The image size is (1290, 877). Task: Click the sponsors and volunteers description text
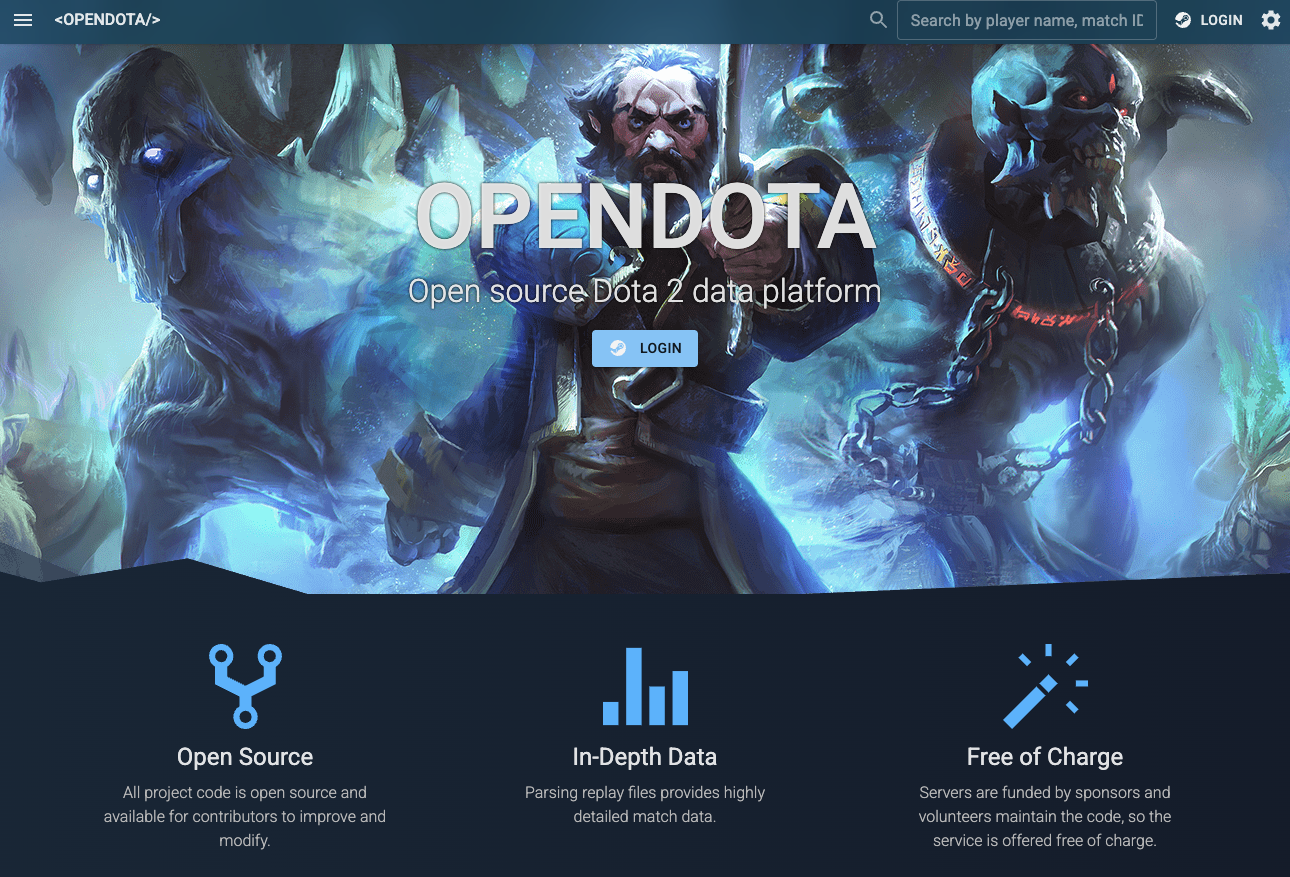[x=1045, y=816]
